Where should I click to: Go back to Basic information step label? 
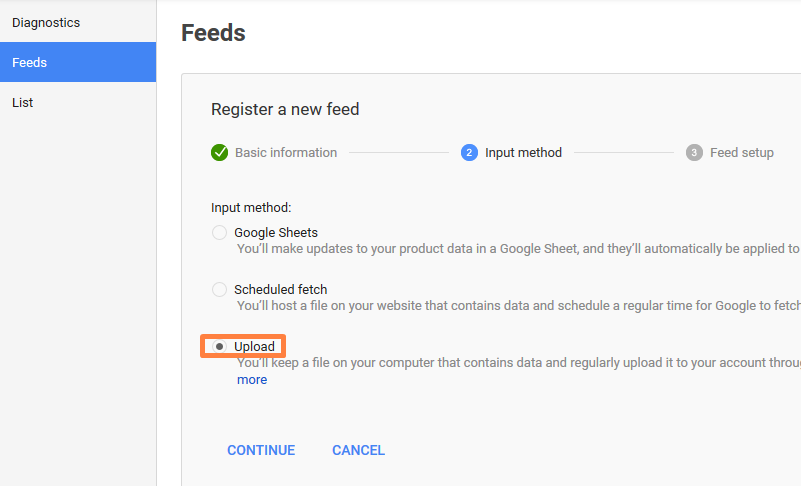pos(286,153)
